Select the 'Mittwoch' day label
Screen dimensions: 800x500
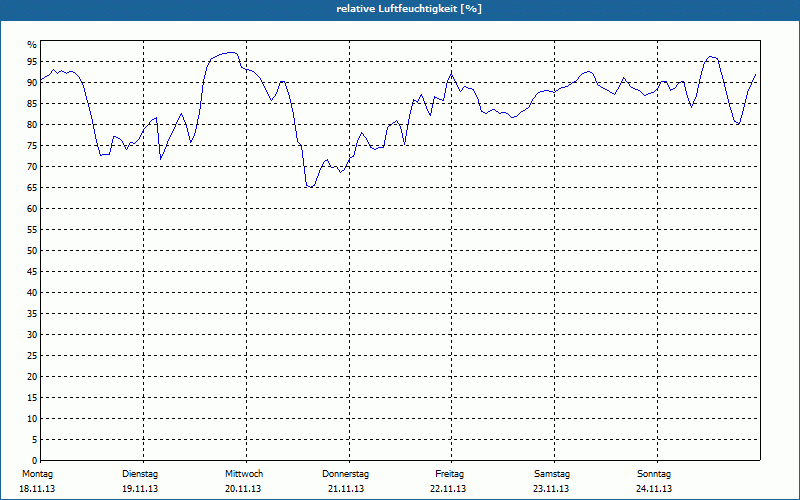[x=244, y=474]
